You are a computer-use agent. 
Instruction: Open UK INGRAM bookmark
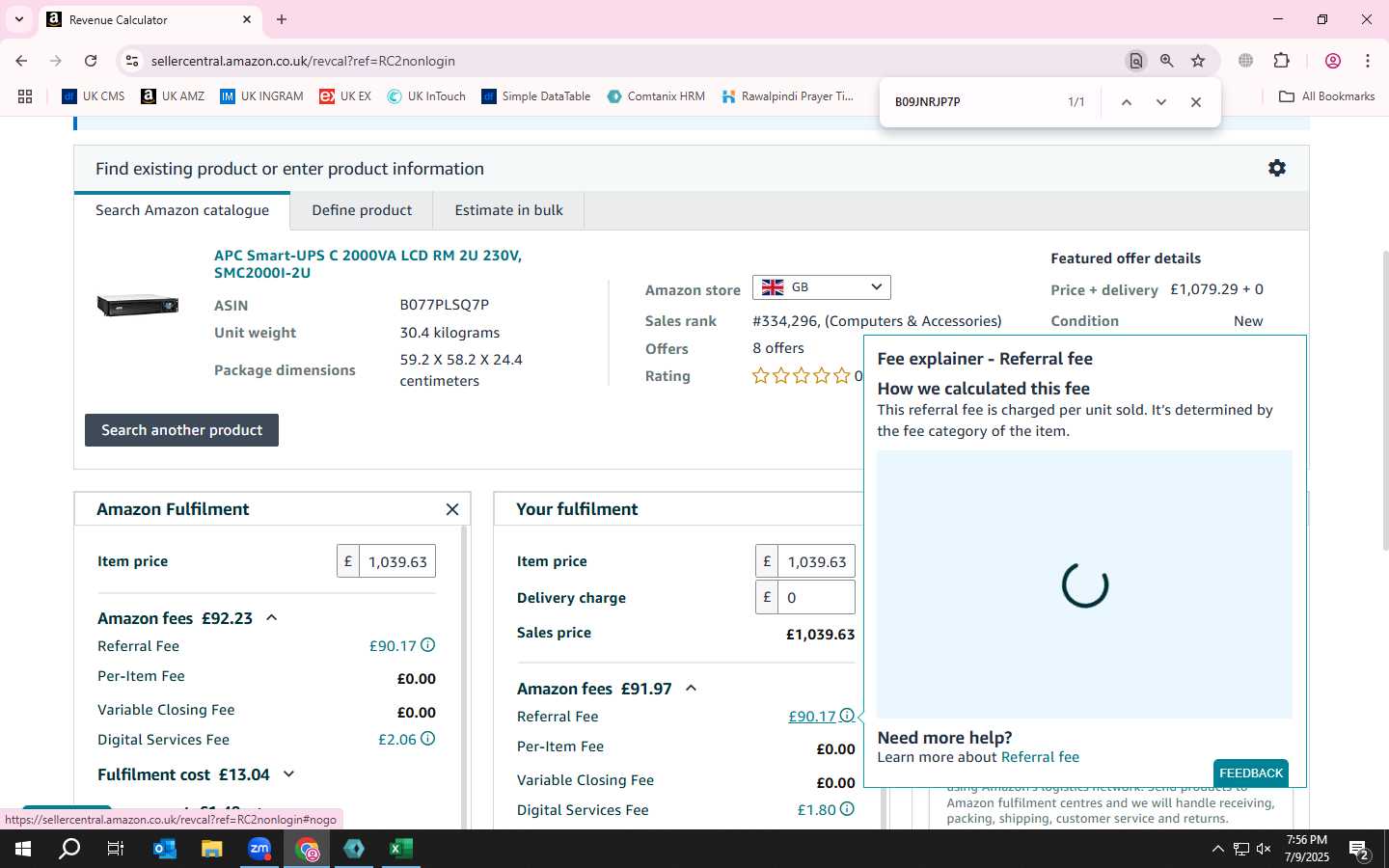[261, 96]
